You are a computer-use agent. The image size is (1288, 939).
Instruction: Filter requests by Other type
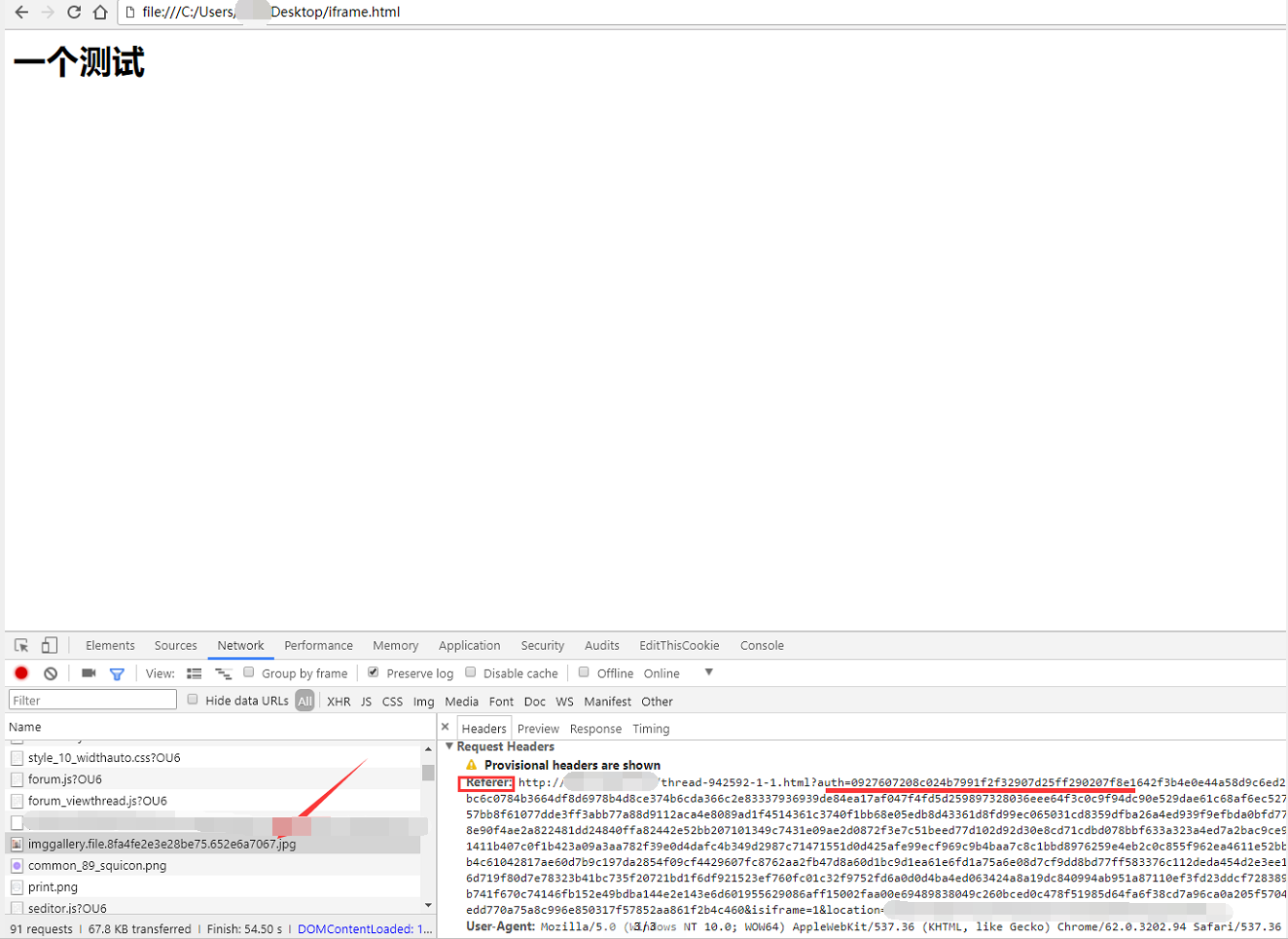point(657,702)
